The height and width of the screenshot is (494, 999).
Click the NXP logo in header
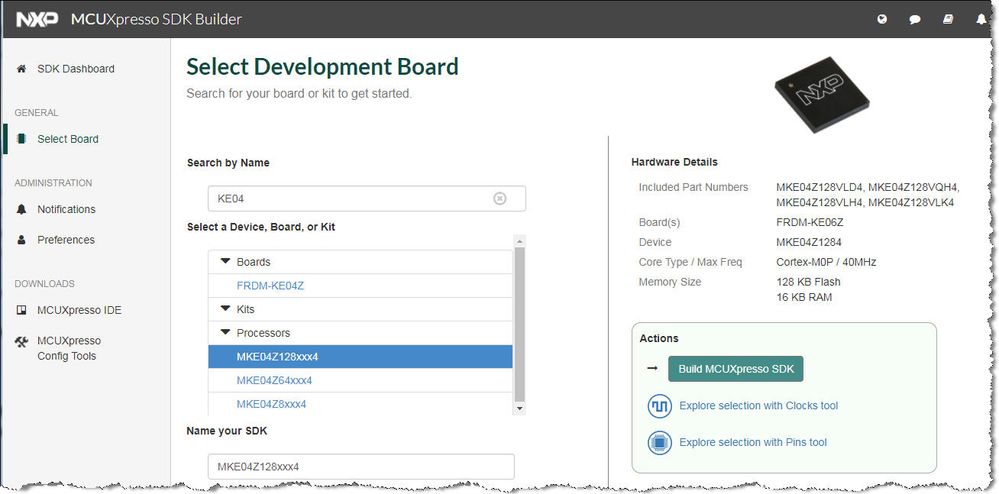(x=38, y=20)
